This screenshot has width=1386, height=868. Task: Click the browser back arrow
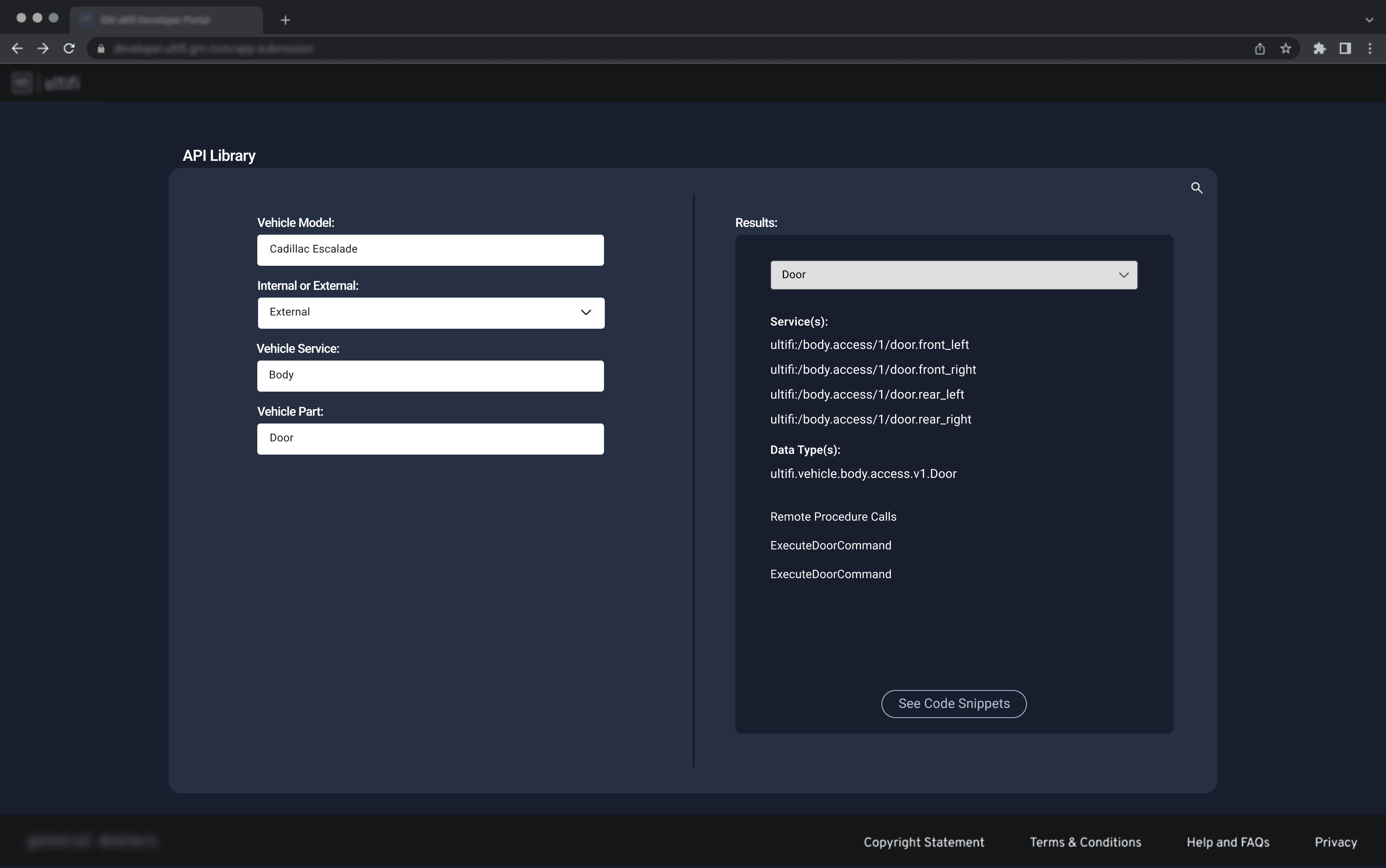pos(17,49)
